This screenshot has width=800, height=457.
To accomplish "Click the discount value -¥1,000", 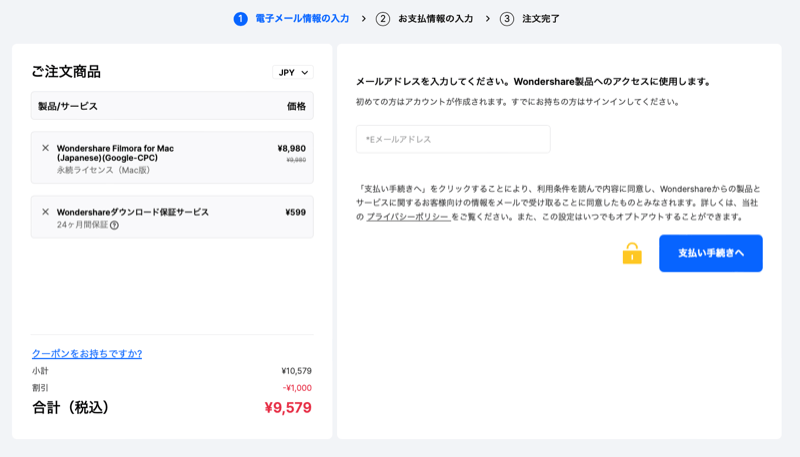I will click(x=297, y=388).
